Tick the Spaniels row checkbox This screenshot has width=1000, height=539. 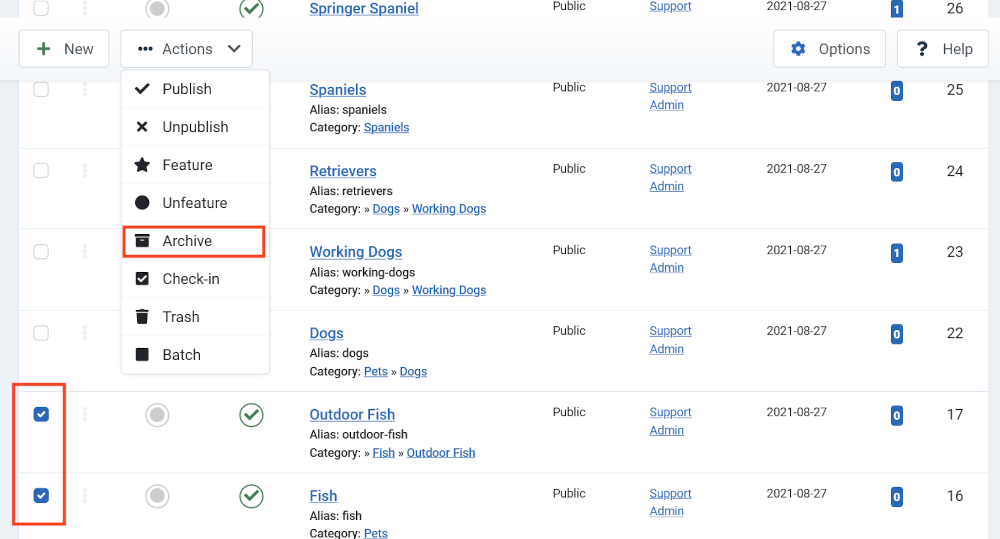pos(41,89)
